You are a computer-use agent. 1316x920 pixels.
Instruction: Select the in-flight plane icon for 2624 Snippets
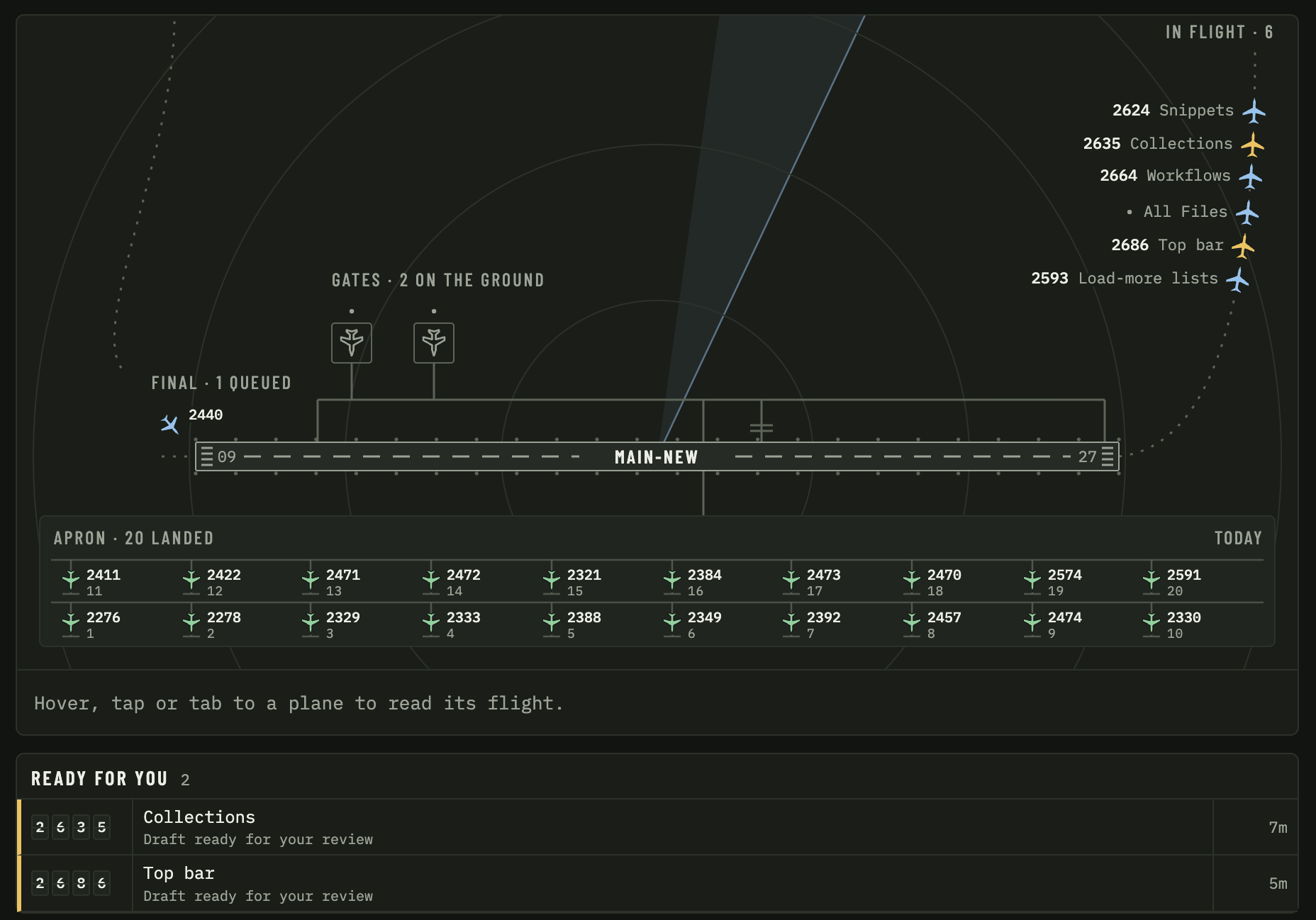pyautogui.click(x=1254, y=111)
